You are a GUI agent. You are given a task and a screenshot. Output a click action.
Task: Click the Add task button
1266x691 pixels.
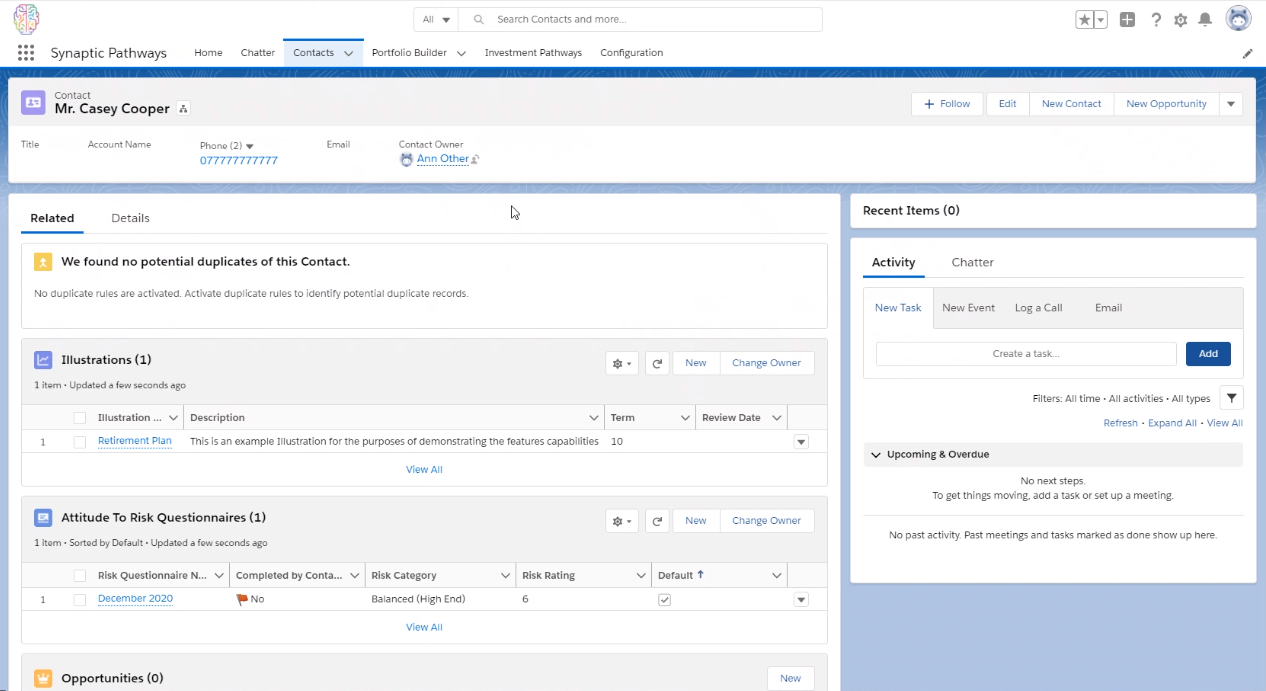pos(1208,354)
